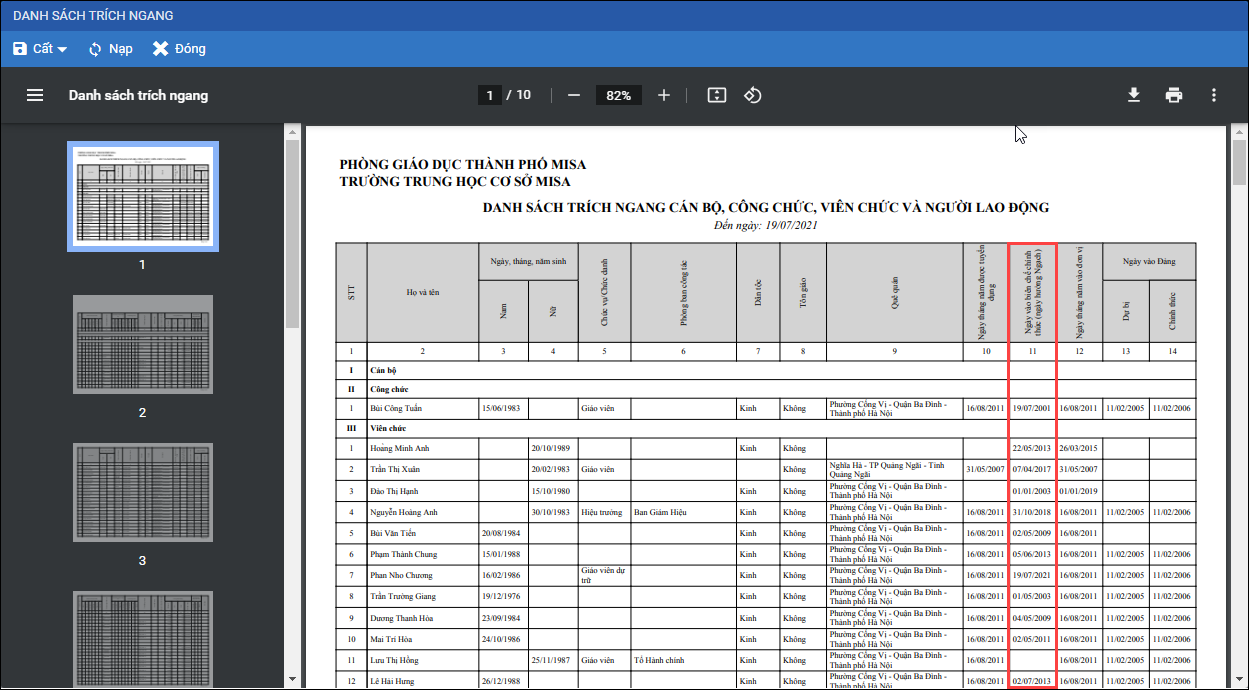Viewport: 1249px width, 690px height.
Task: Click the thumbnail panel scrollbar up arrow
Action: [292, 131]
